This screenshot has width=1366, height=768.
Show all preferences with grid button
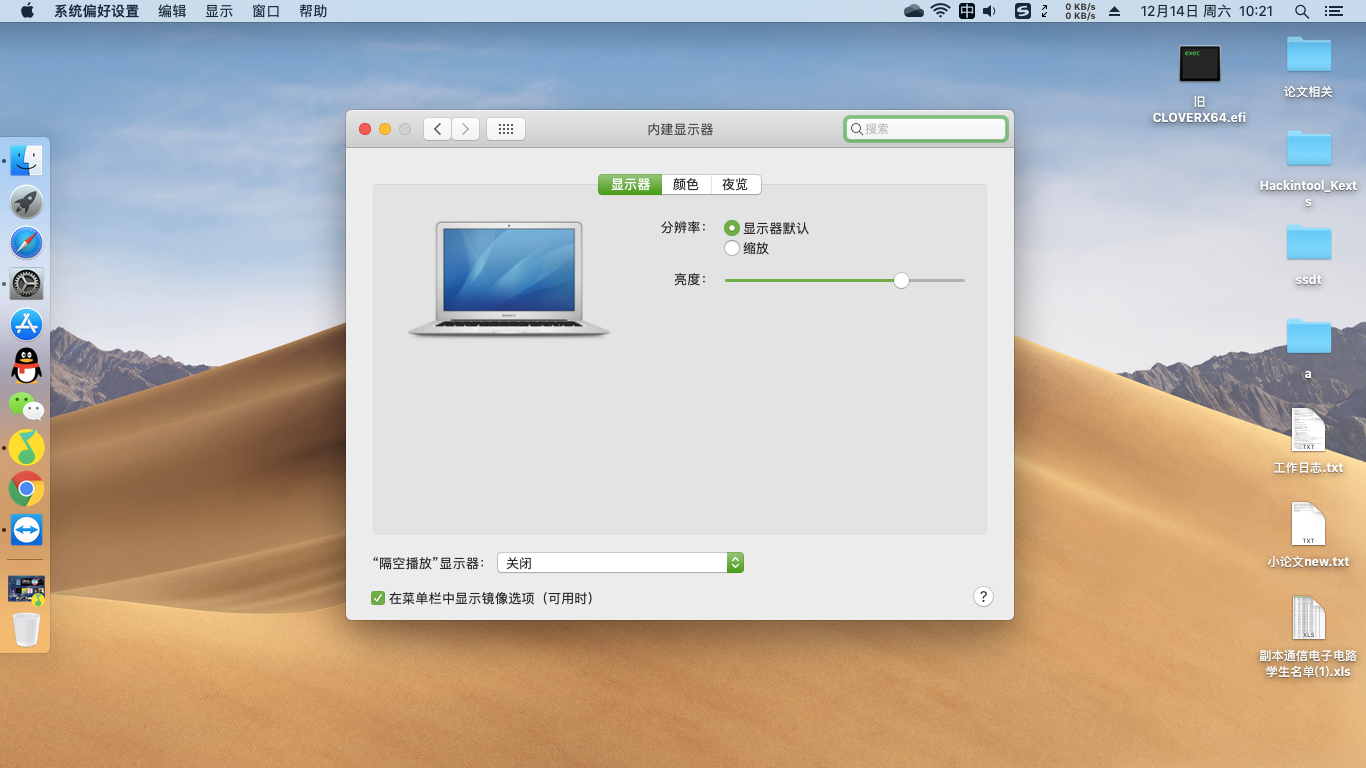click(x=506, y=129)
